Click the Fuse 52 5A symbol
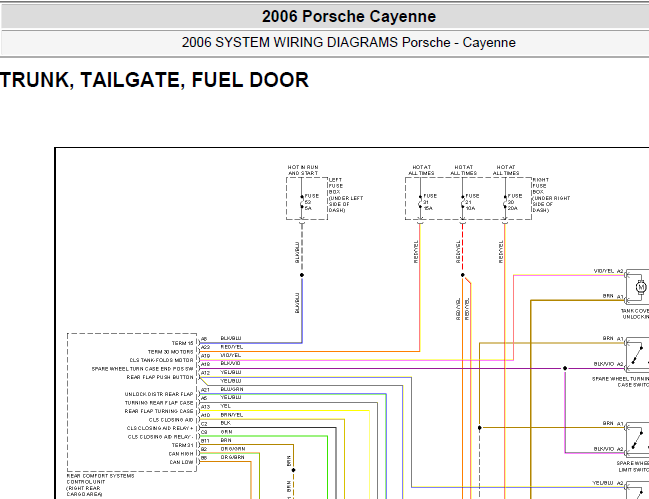This screenshot has width=649, height=499. (x=302, y=202)
